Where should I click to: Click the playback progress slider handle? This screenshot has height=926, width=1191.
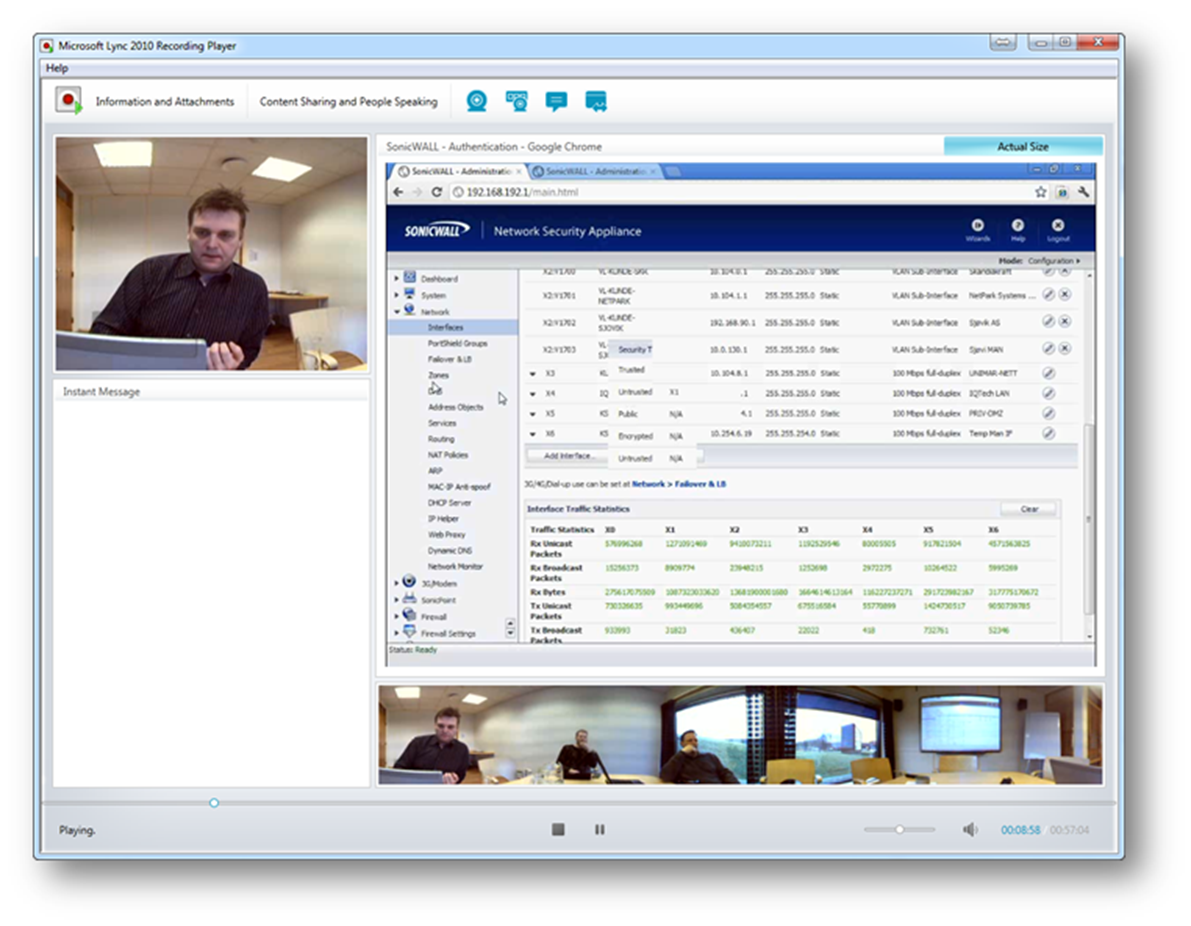tap(214, 803)
